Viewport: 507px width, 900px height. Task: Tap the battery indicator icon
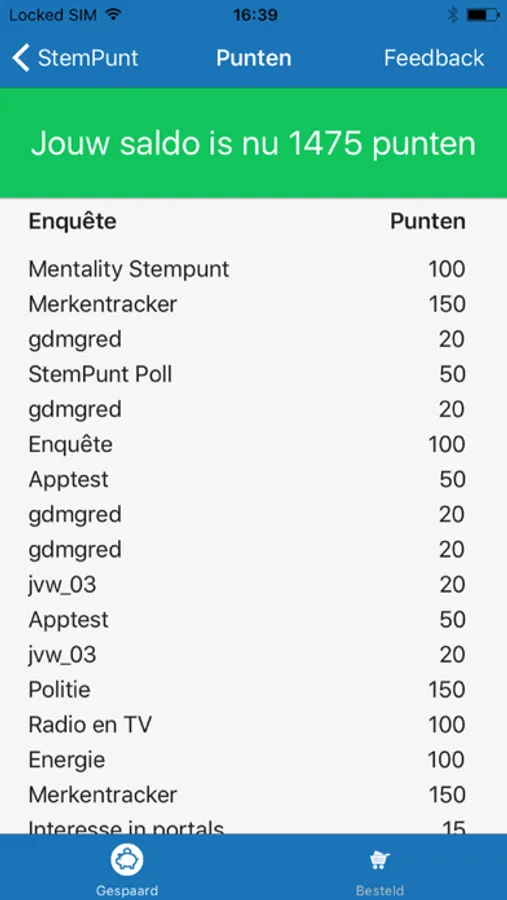(482, 15)
